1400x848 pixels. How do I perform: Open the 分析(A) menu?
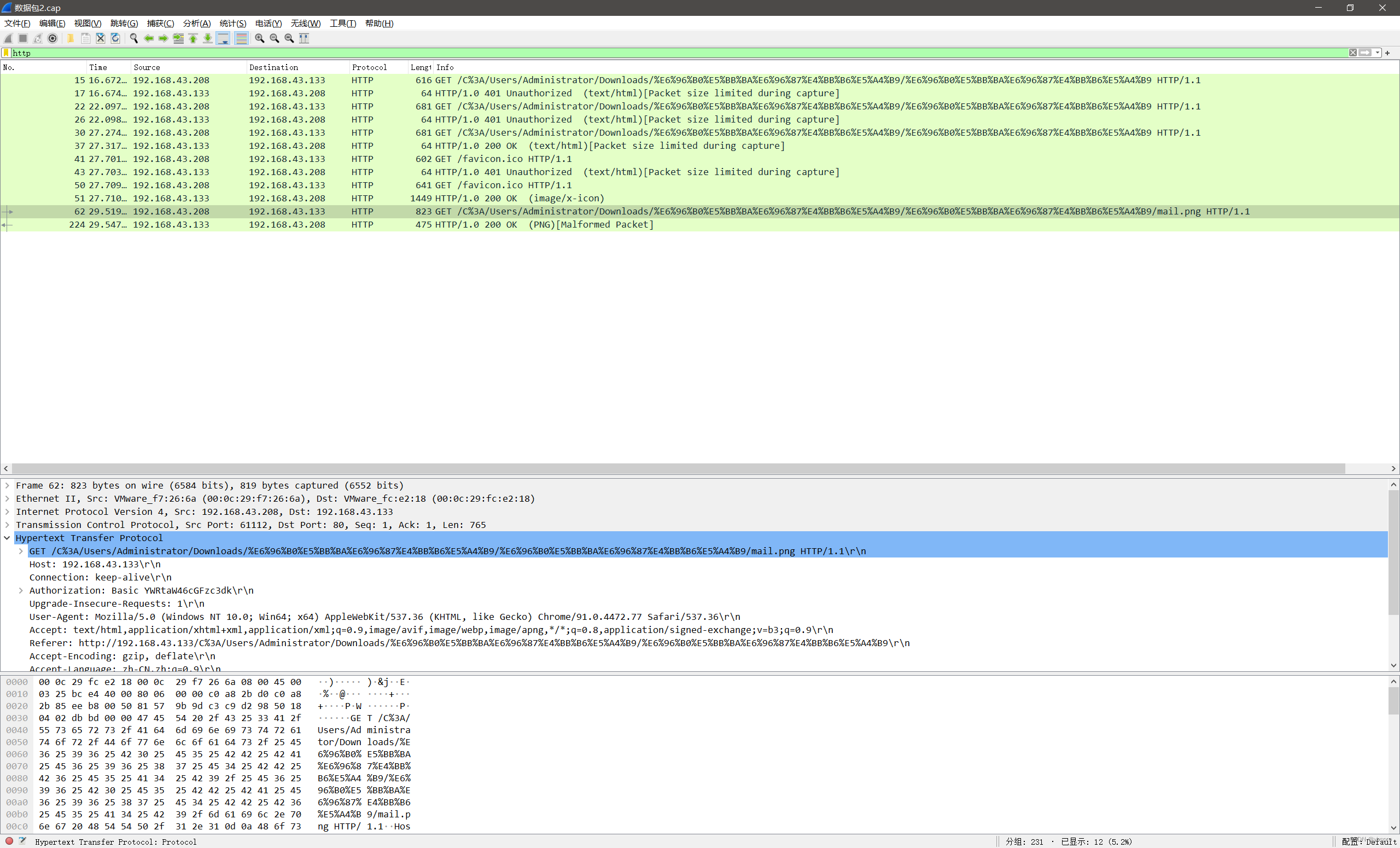click(196, 24)
